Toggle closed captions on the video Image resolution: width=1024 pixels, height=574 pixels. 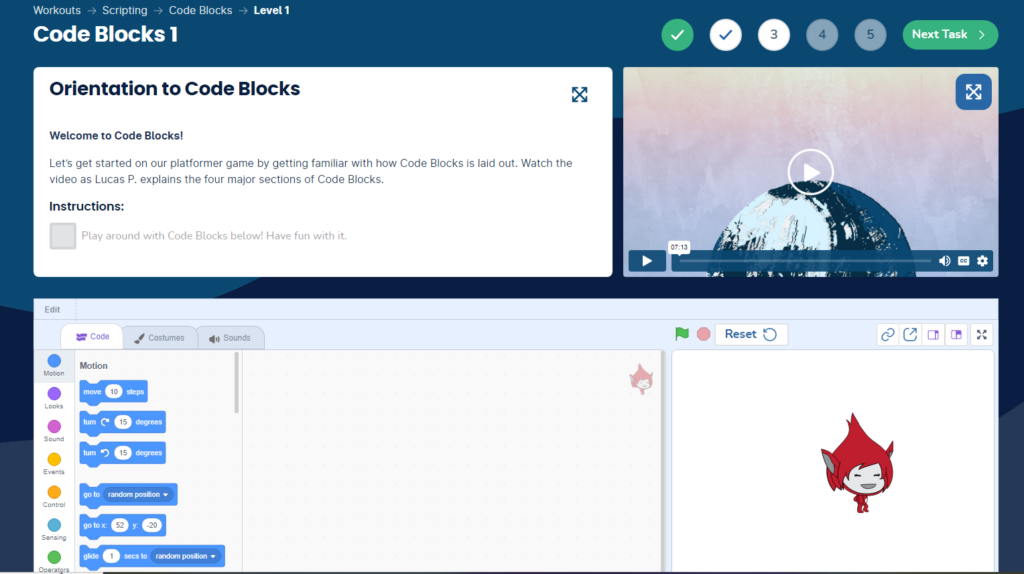click(964, 261)
